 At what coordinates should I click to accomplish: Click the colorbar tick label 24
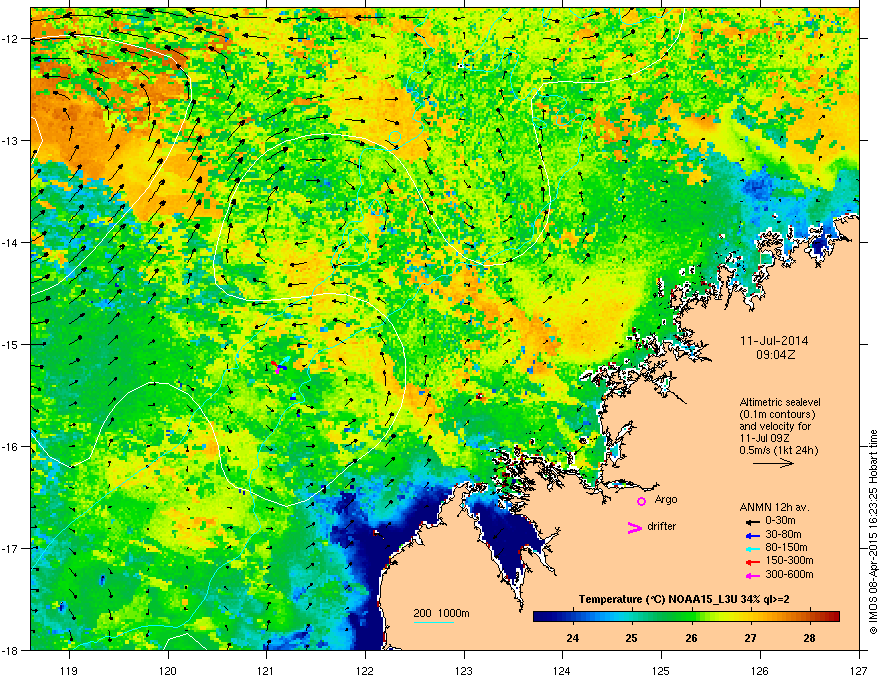[x=572, y=638]
